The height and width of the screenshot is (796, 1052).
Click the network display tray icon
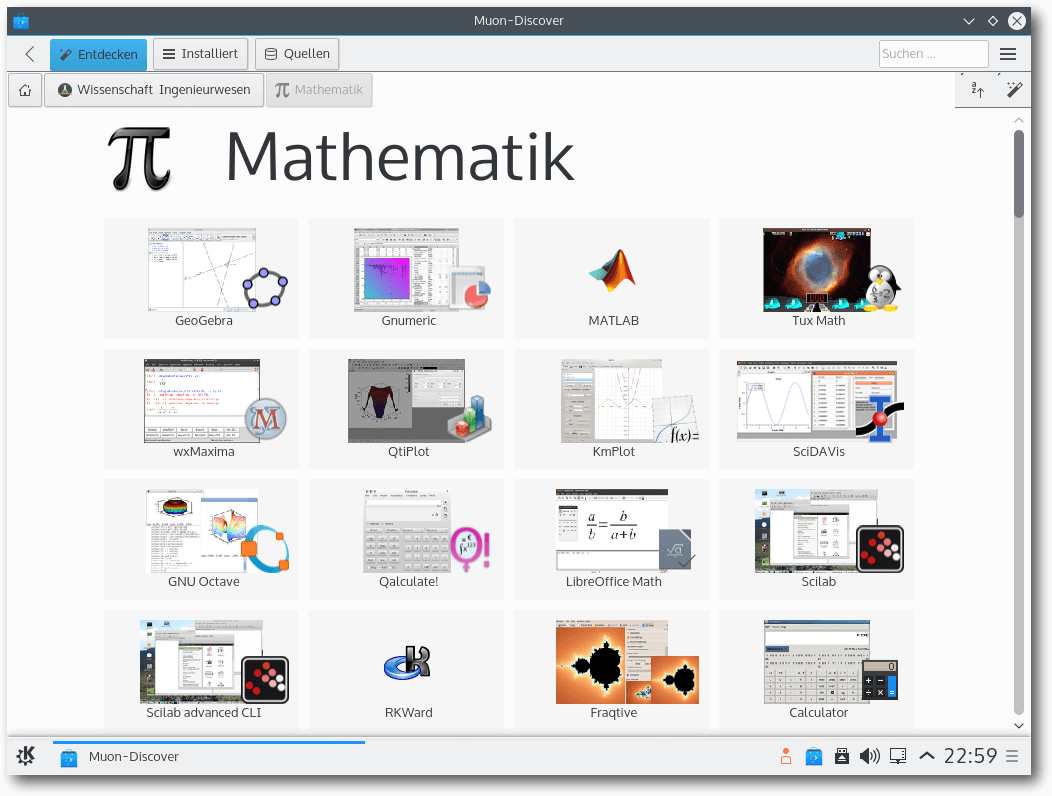pos(898,756)
